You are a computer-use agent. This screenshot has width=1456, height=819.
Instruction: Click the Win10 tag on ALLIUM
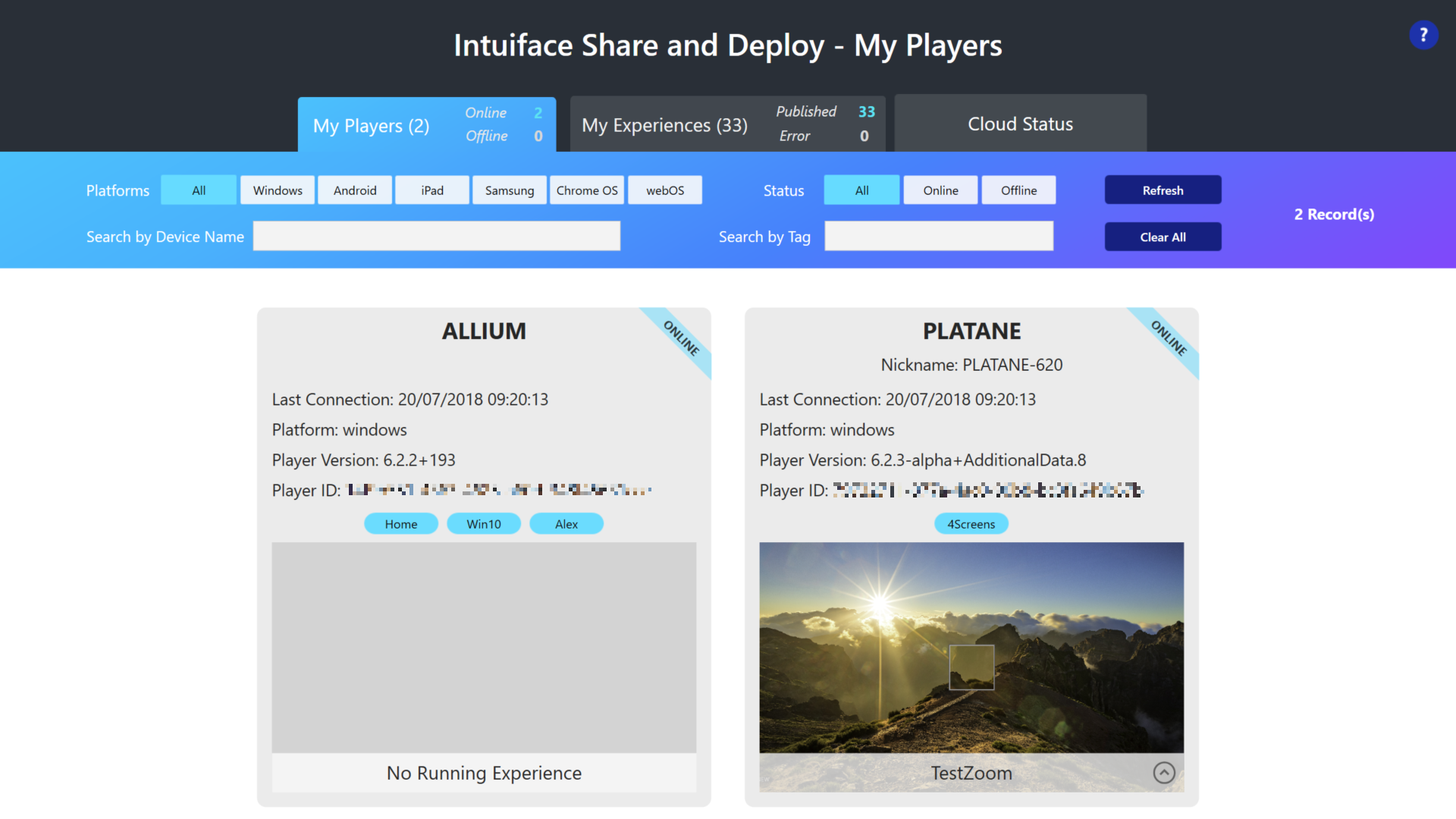click(484, 524)
